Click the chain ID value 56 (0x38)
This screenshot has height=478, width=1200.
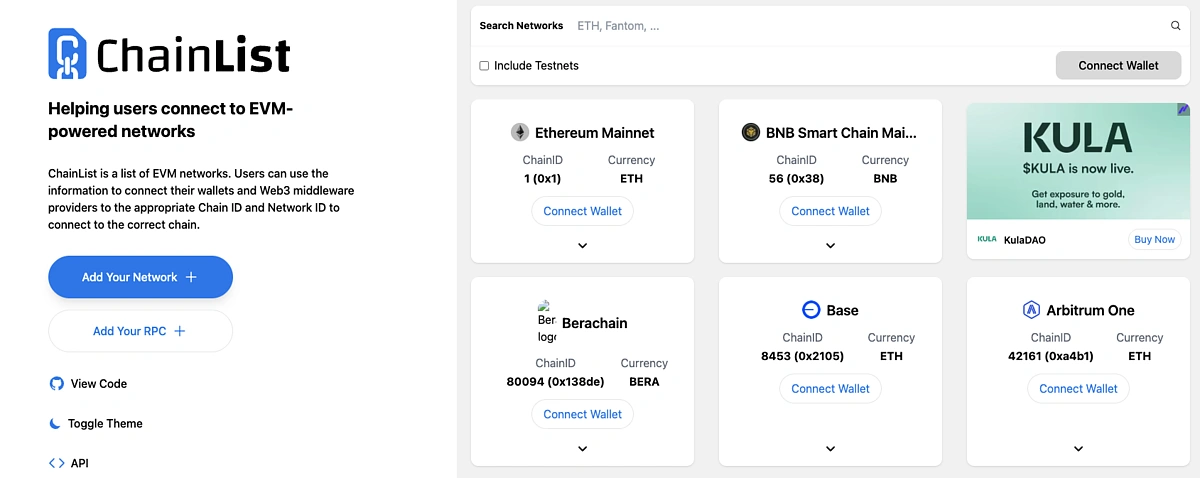(797, 179)
